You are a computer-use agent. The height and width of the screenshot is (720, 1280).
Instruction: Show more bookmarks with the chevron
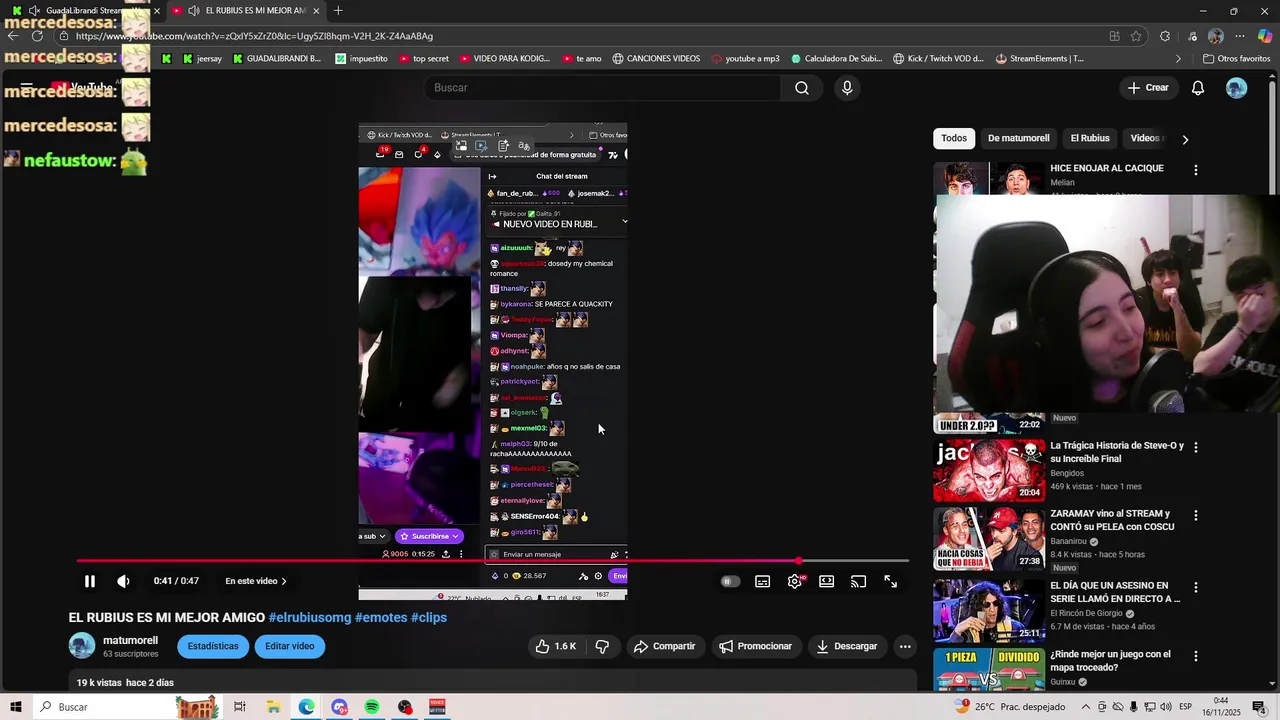(1178, 59)
